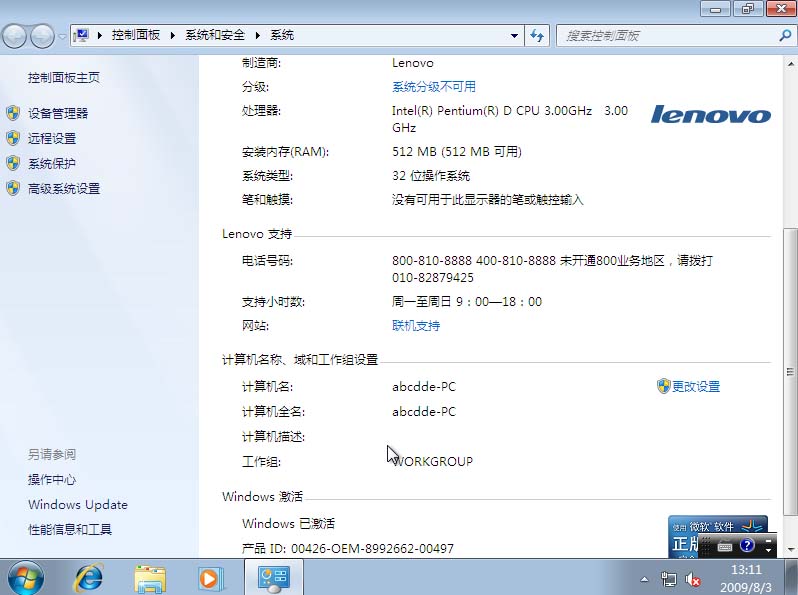Open 系统分级不可用 rating link
This screenshot has width=798, height=595.
pyautogui.click(x=434, y=87)
